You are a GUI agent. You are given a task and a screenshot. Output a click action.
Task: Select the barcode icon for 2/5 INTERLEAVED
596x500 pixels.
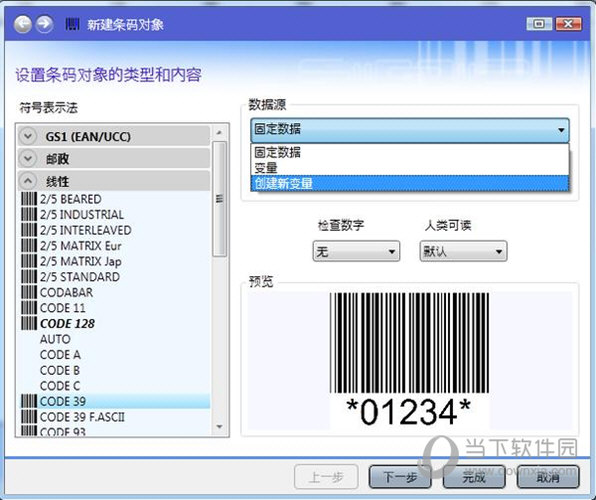click(x=29, y=230)
